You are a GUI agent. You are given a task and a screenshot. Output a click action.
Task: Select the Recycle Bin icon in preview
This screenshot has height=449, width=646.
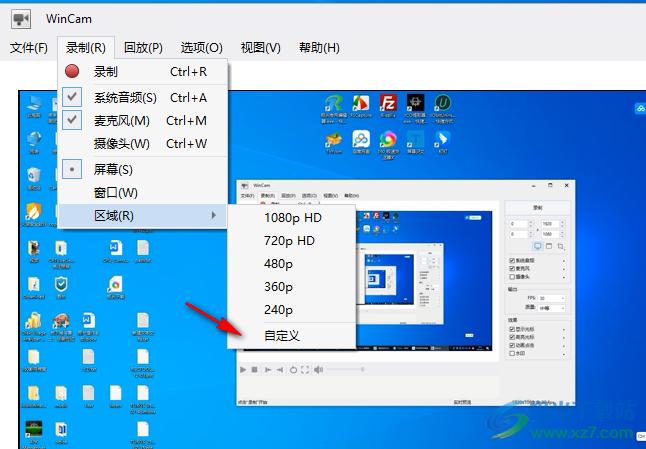coord(34,175)
